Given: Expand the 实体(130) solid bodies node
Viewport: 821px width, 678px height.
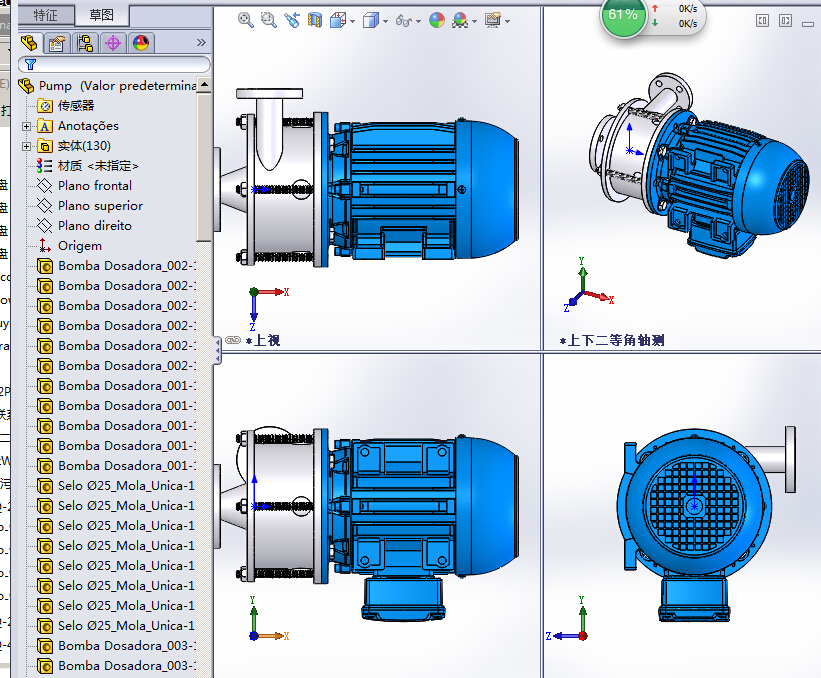Looking at the screenshot, I should point(26,146).
